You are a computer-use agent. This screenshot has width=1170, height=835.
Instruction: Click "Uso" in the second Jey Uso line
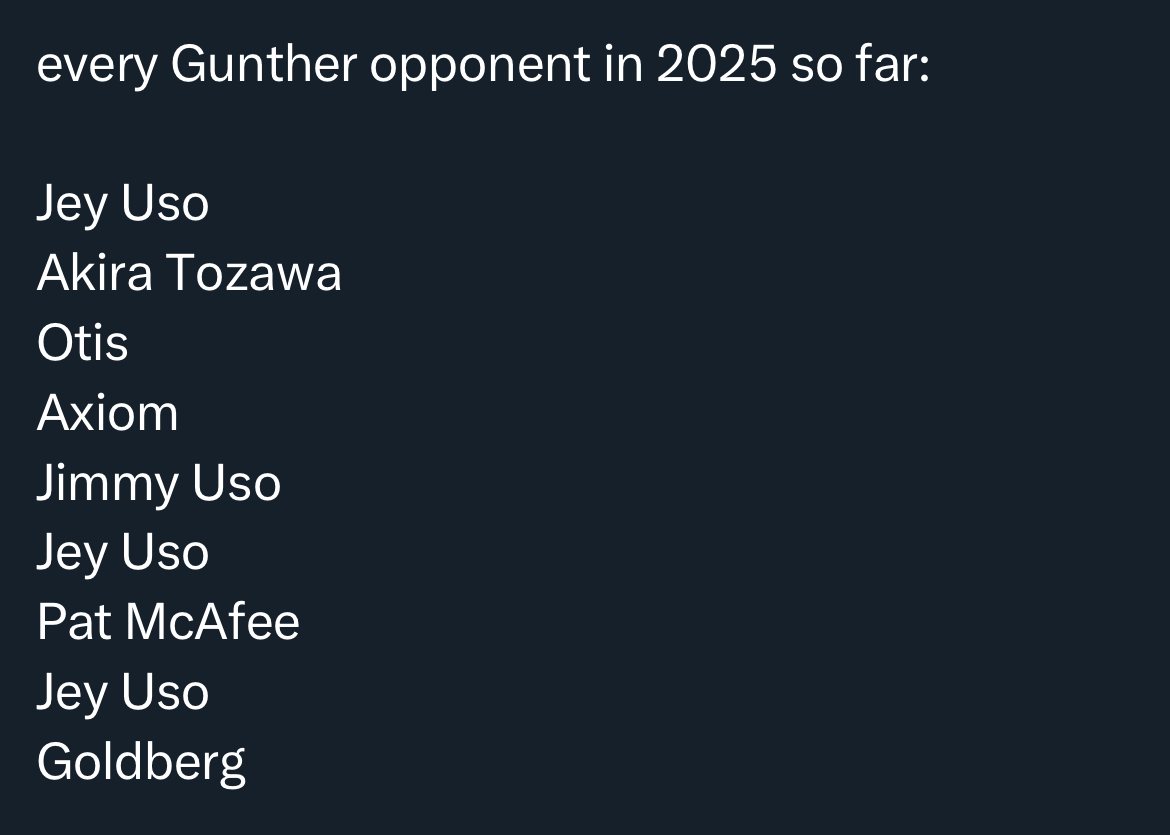165,552
